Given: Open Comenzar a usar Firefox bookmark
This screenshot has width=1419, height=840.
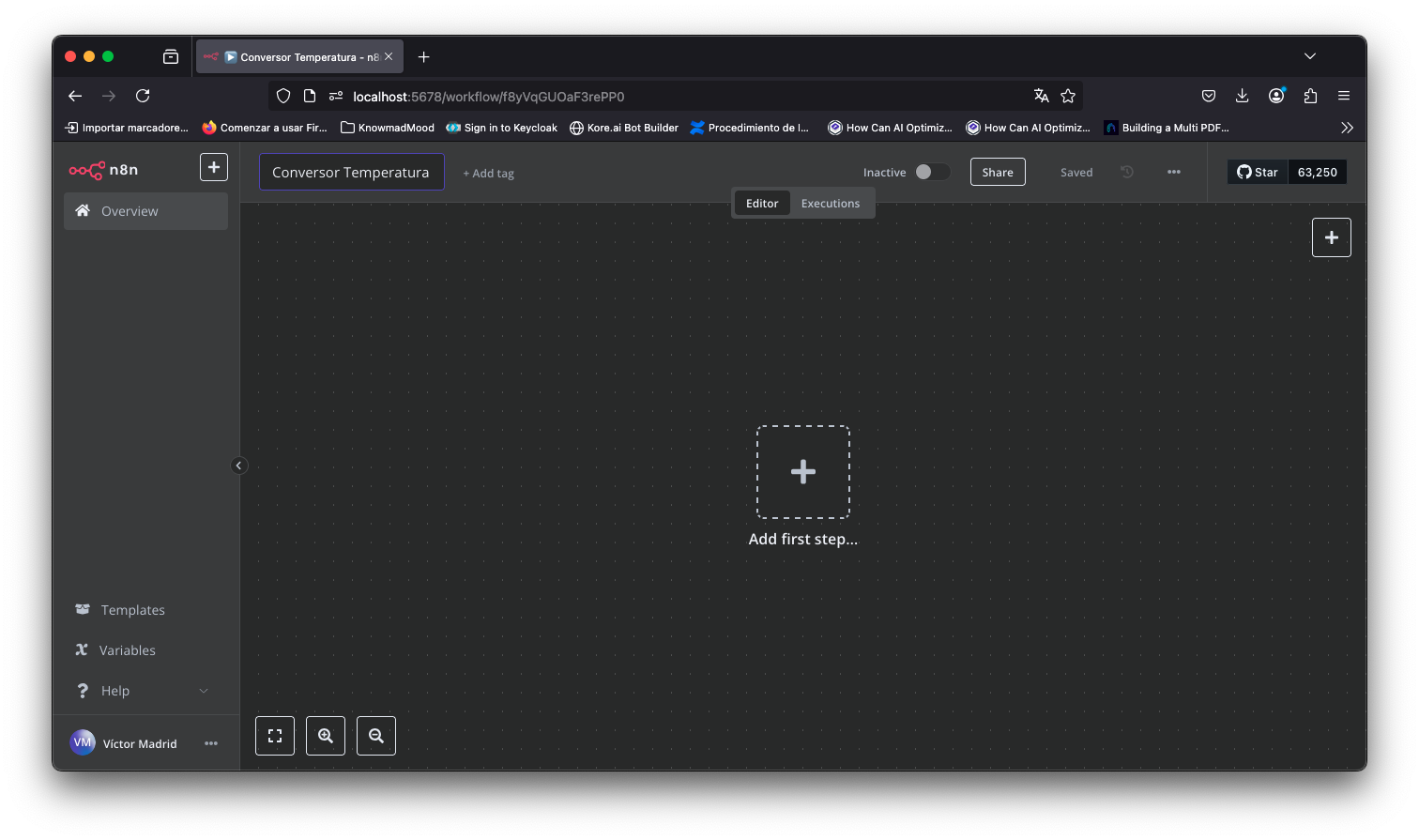Looking at the screenshot, I should click(265, 128).
